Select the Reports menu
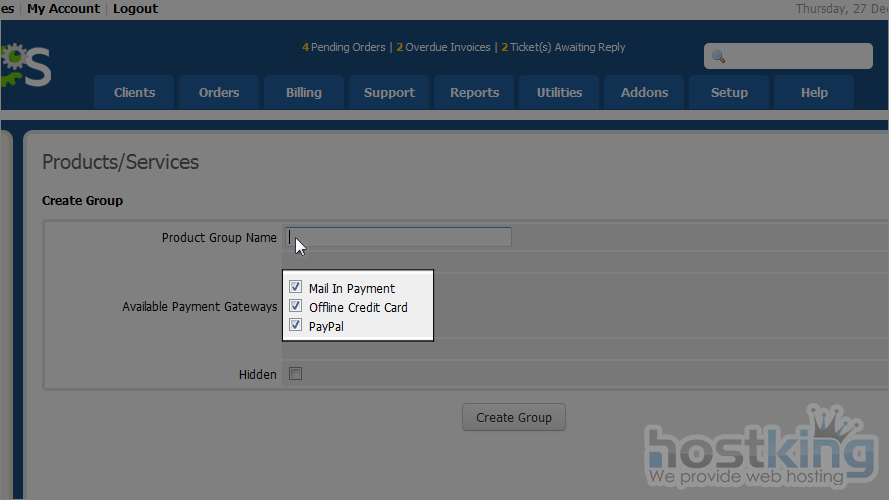The height and width of the screenshot is (500, 889). point(474,92)
